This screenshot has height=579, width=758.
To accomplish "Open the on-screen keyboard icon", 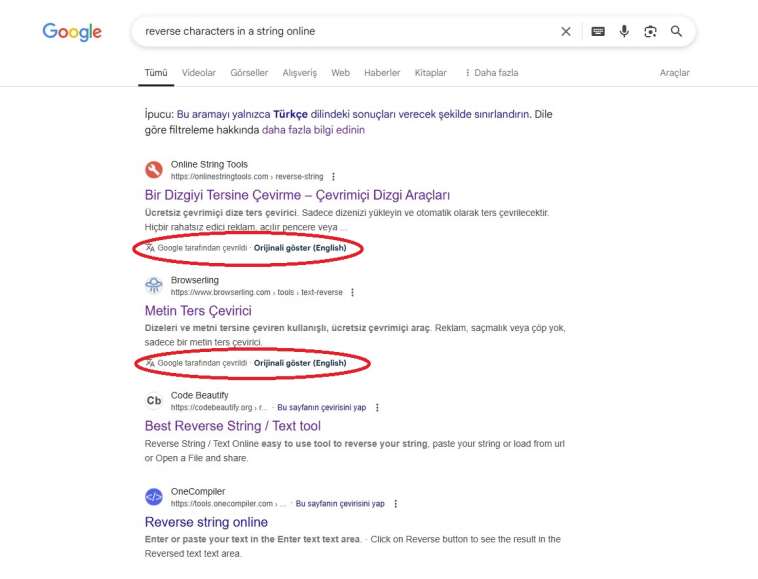I will (x=598, y=31).
